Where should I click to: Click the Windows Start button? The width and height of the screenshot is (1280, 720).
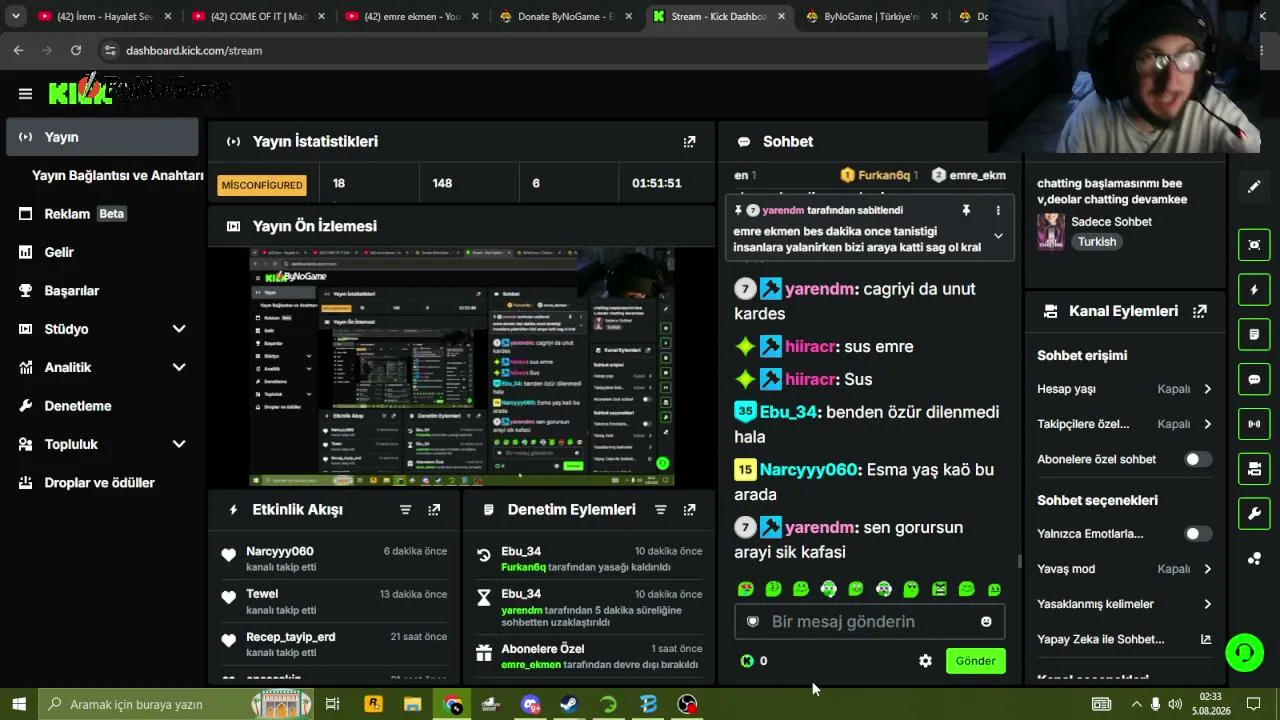click(x=19, y=704)
